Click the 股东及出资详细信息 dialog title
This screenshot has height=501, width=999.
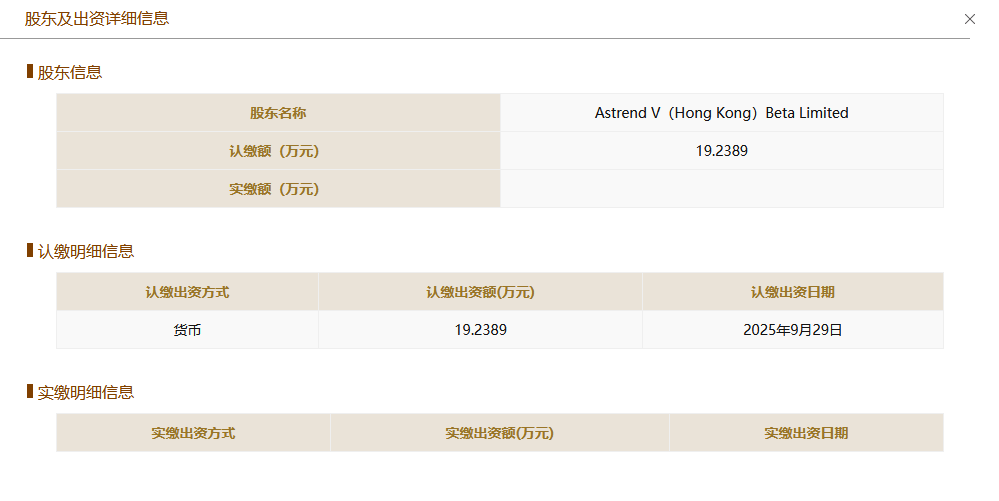click(x=97, y=19)
